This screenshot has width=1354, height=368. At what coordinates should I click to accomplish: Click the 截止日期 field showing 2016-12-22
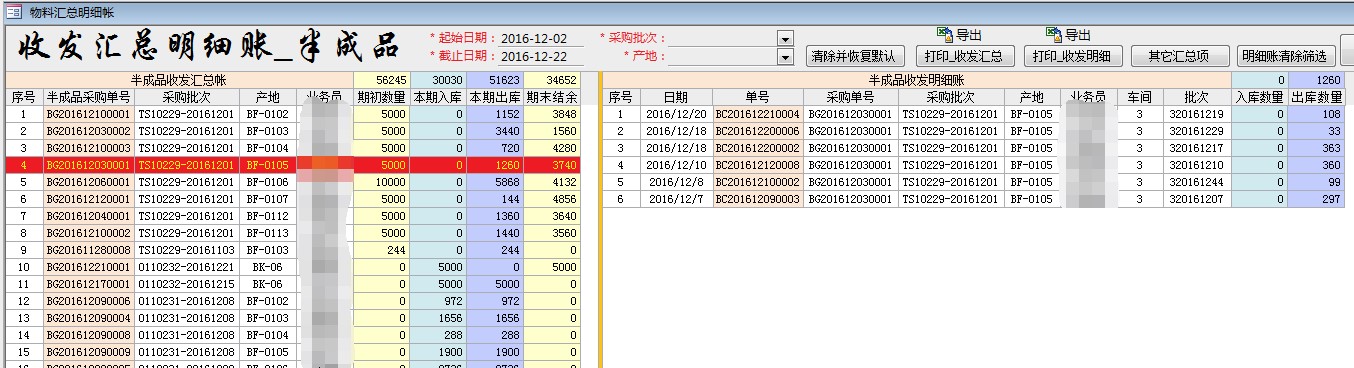pos(541,56)
